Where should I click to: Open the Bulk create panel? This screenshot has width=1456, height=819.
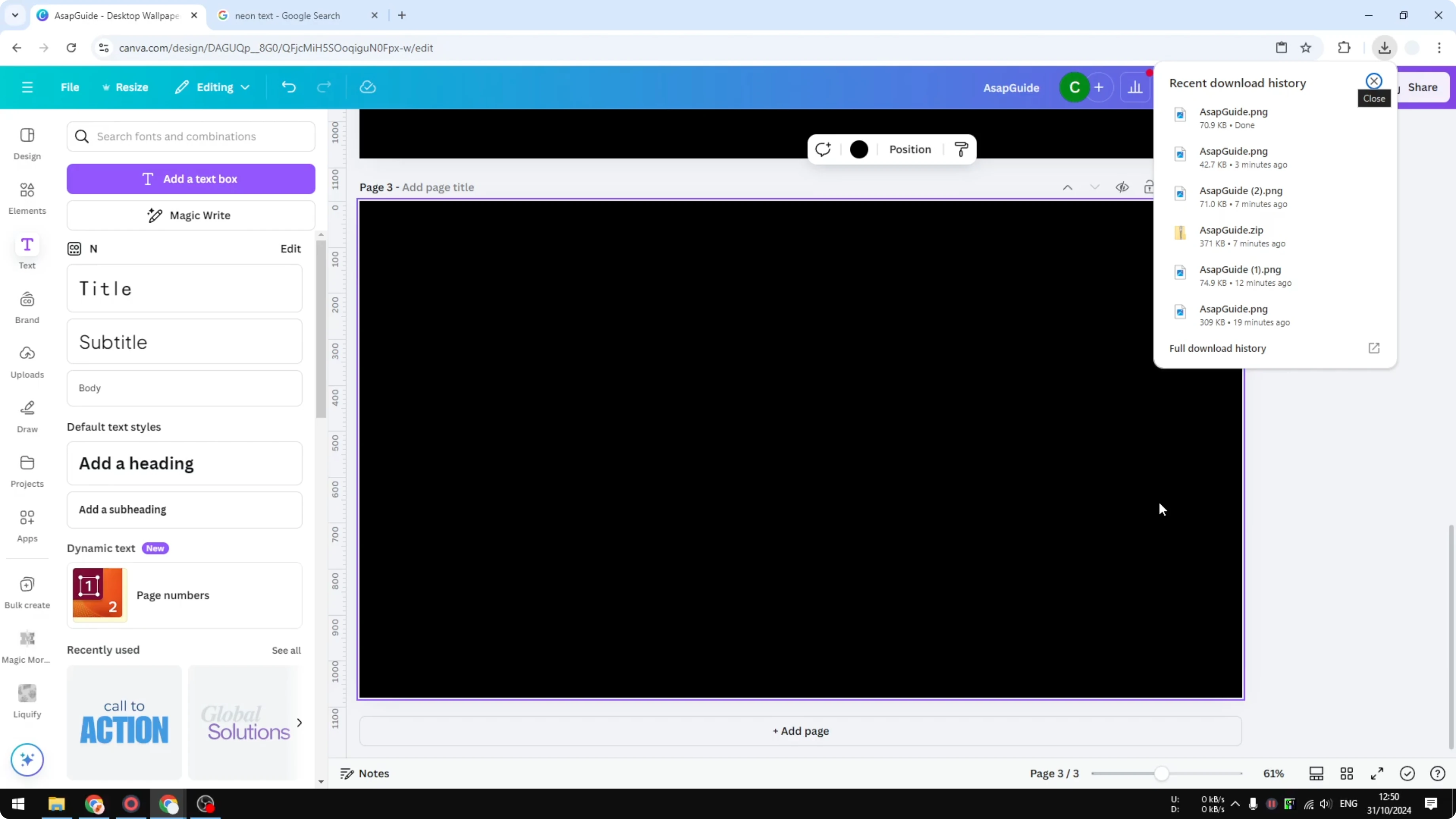click(x=27, y=592)
